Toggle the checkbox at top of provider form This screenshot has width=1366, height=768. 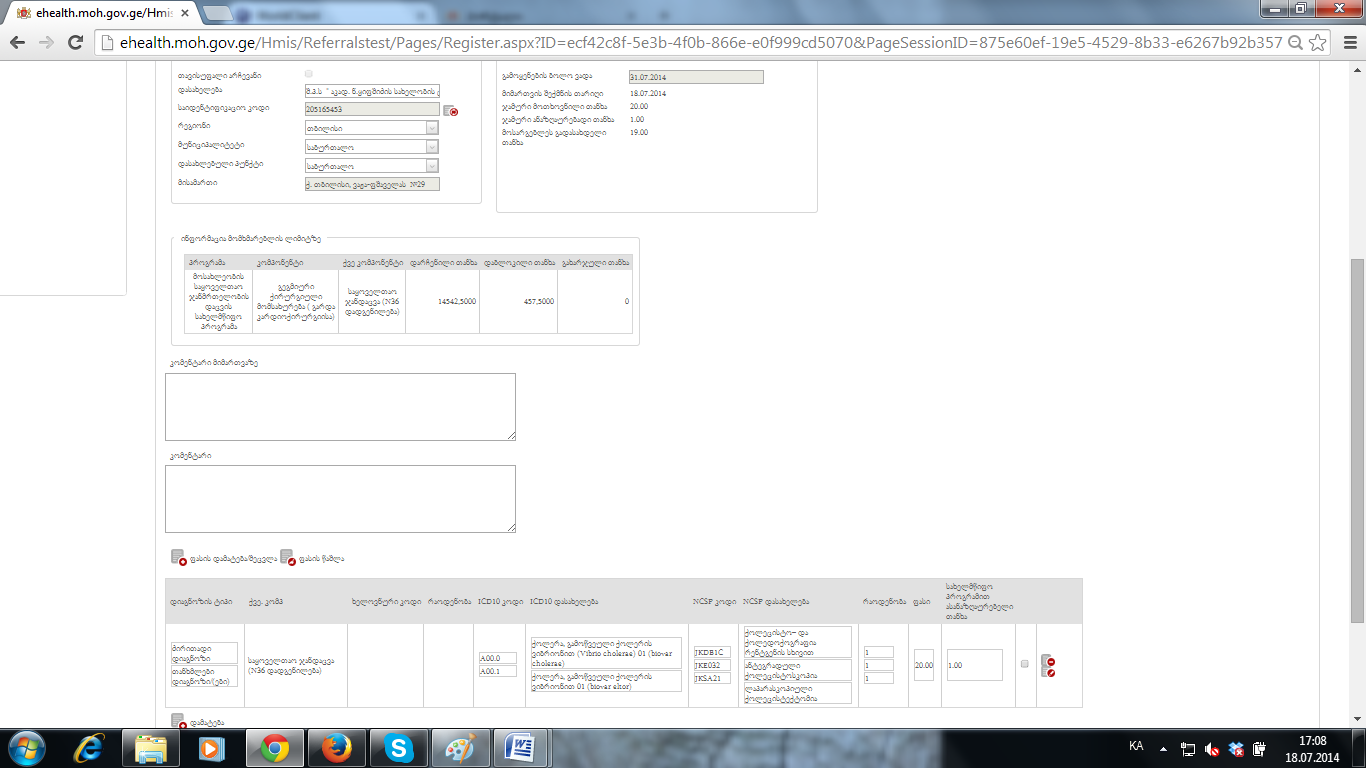(x=308, y=74)
